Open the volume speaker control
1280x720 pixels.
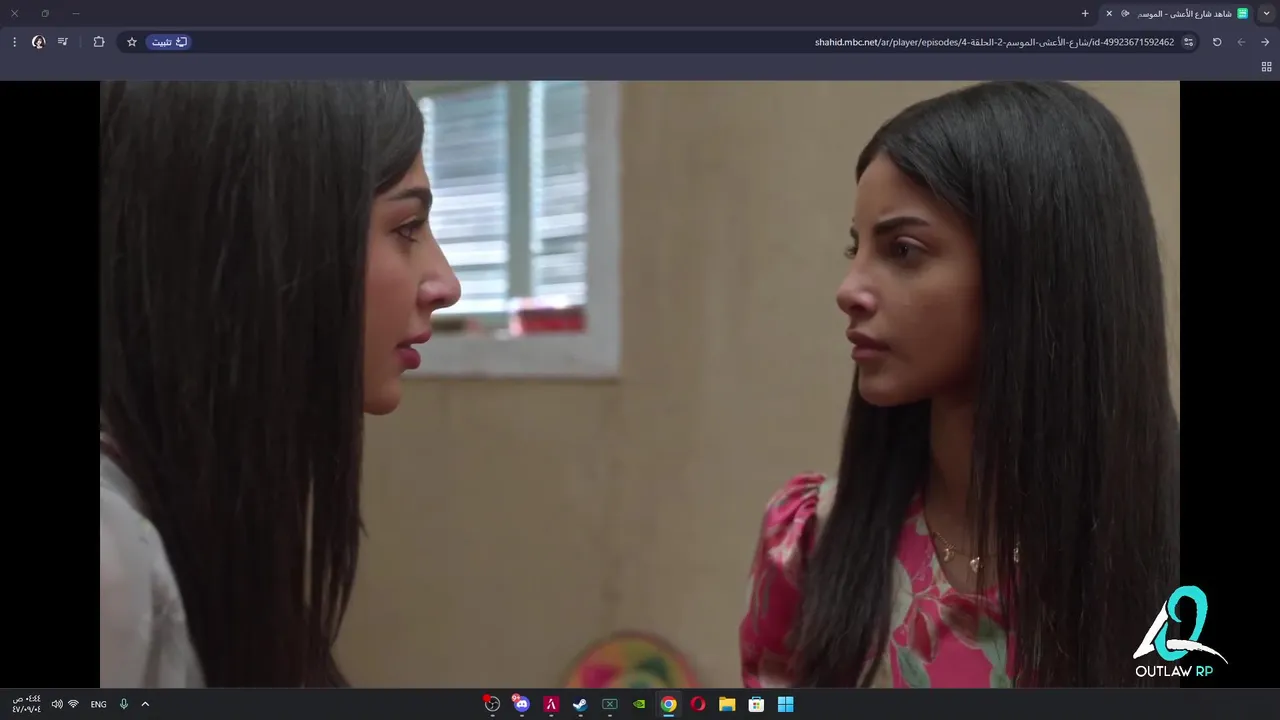tap(57, 704)
